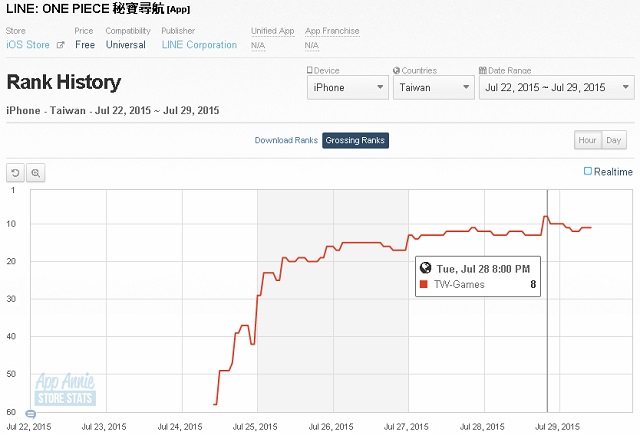Click the annotation bubble icon at the chart origin
Image resolution: width=640 pixels, height=435 pixels.
point(31,414)
